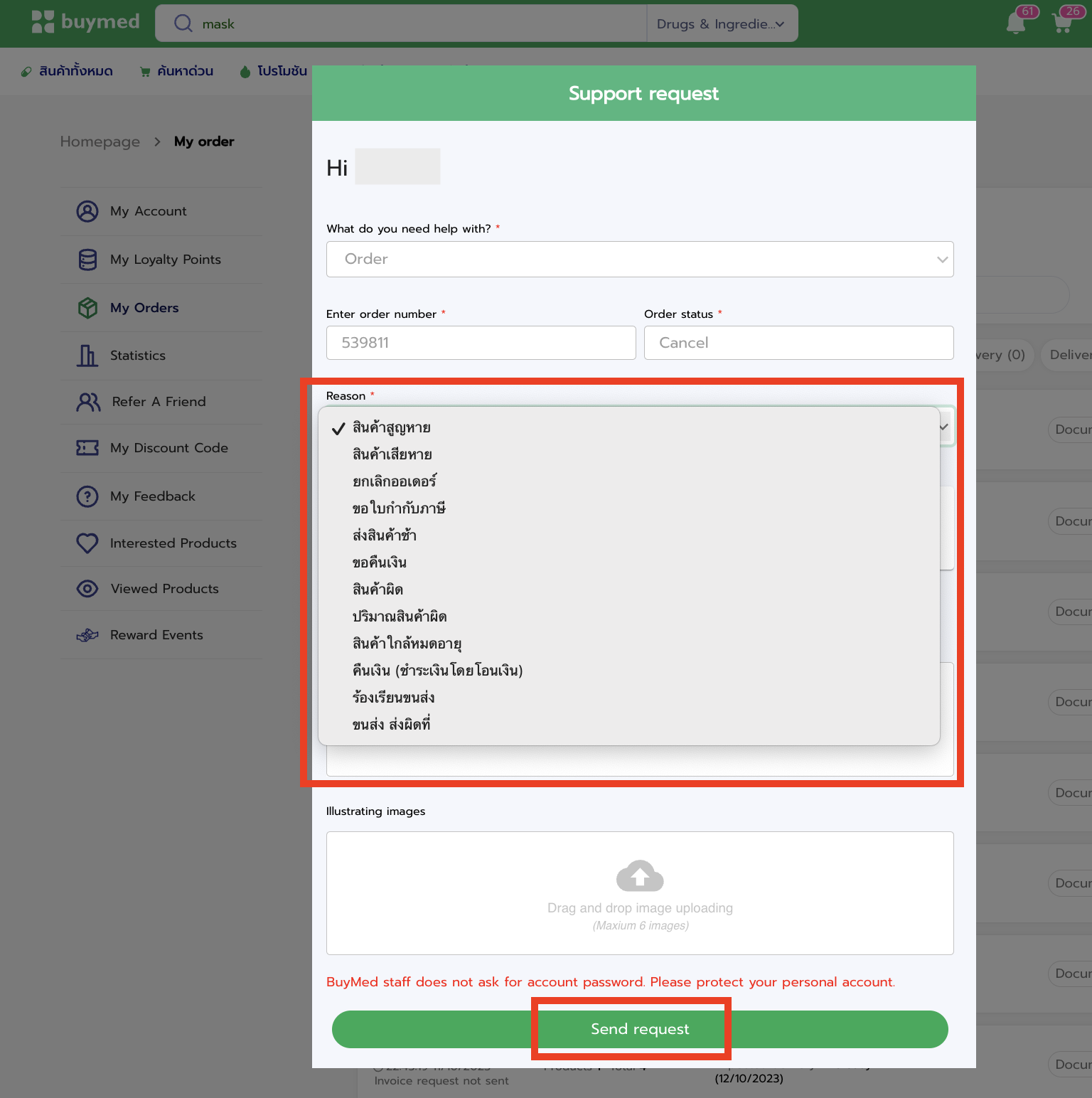The width and height of the screenshot is (1092, 1098).
Task: Open ค้นหาด่วน navigation item
Action: click(x=186, y=71)
